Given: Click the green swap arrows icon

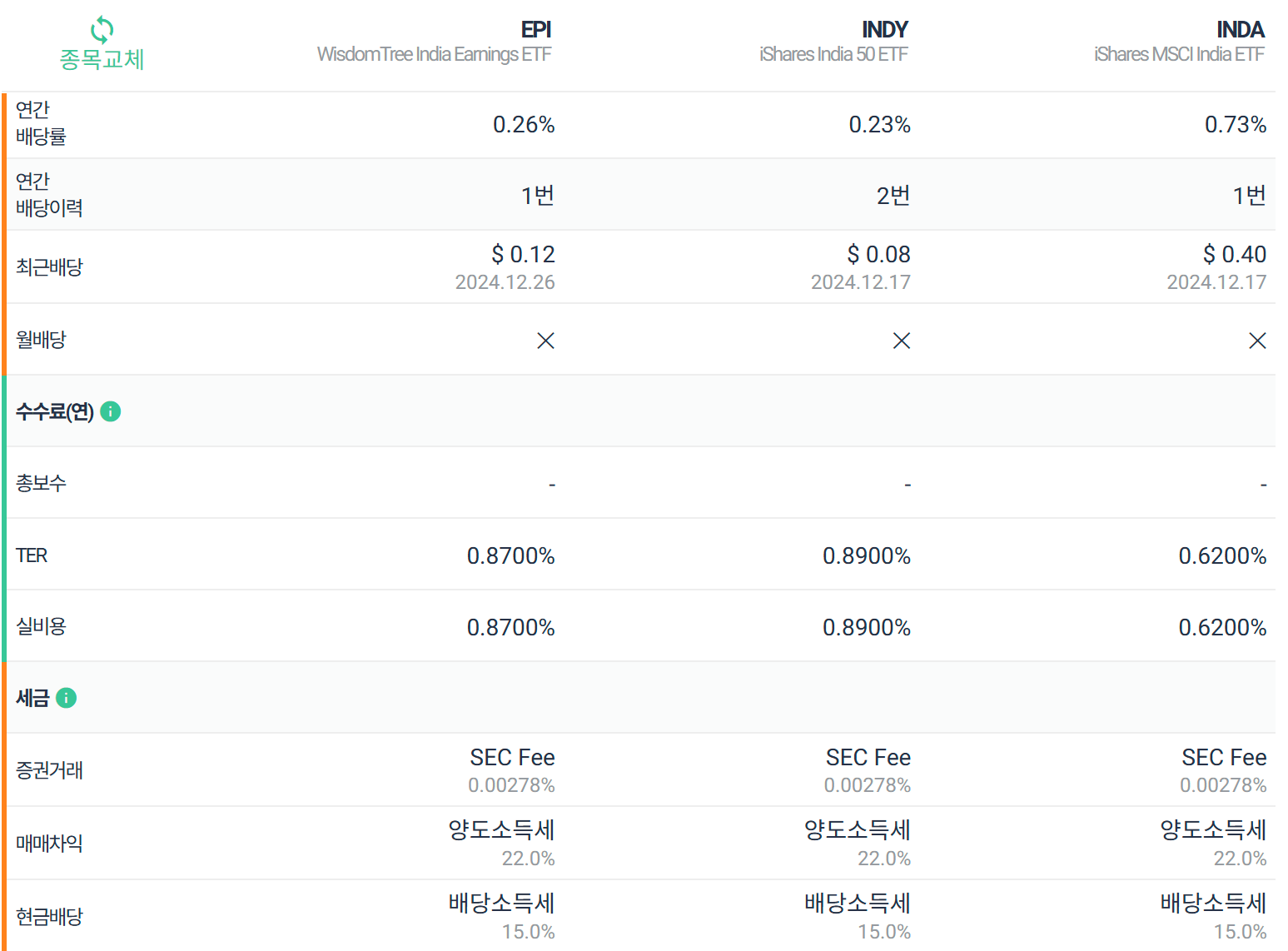Looking at the screenshot, I should point(102,30).
